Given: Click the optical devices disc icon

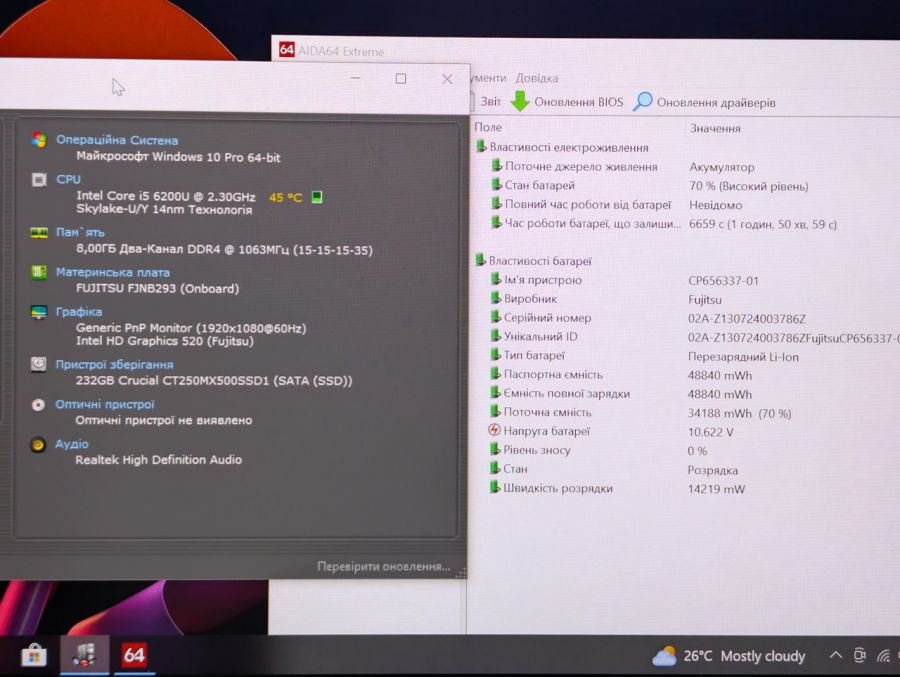Looking at the screenshot, I should coord(38,404).
